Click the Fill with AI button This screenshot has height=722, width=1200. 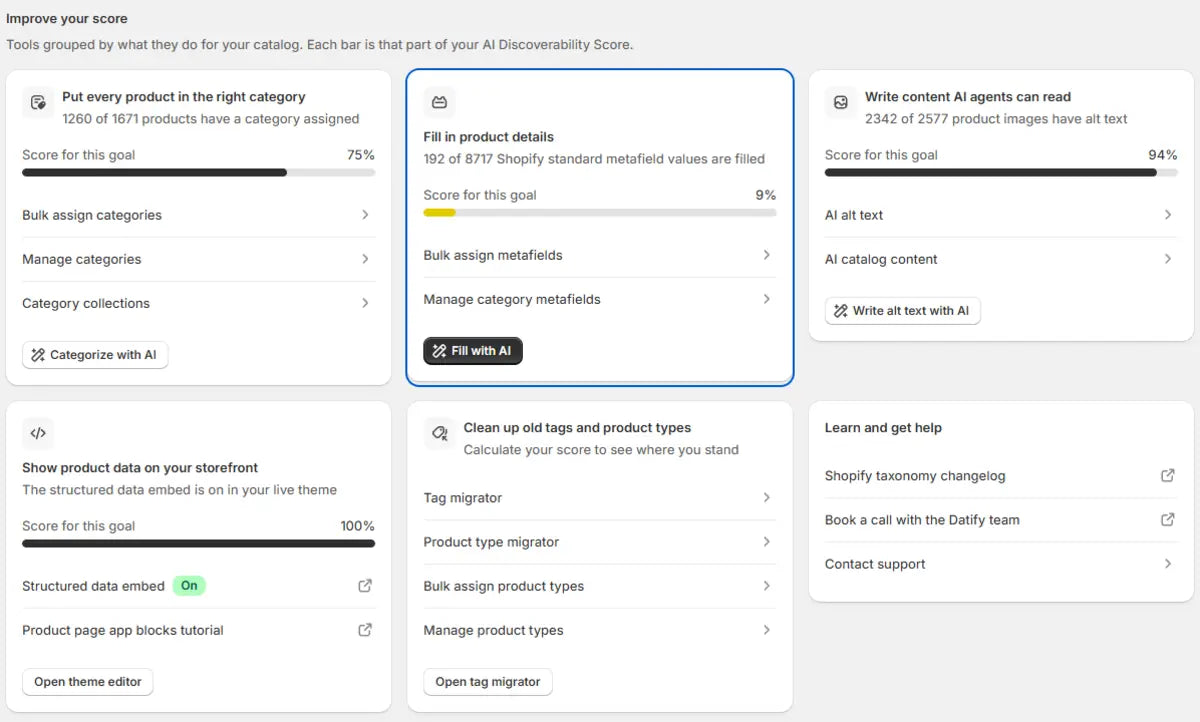[x=473, y=351]
